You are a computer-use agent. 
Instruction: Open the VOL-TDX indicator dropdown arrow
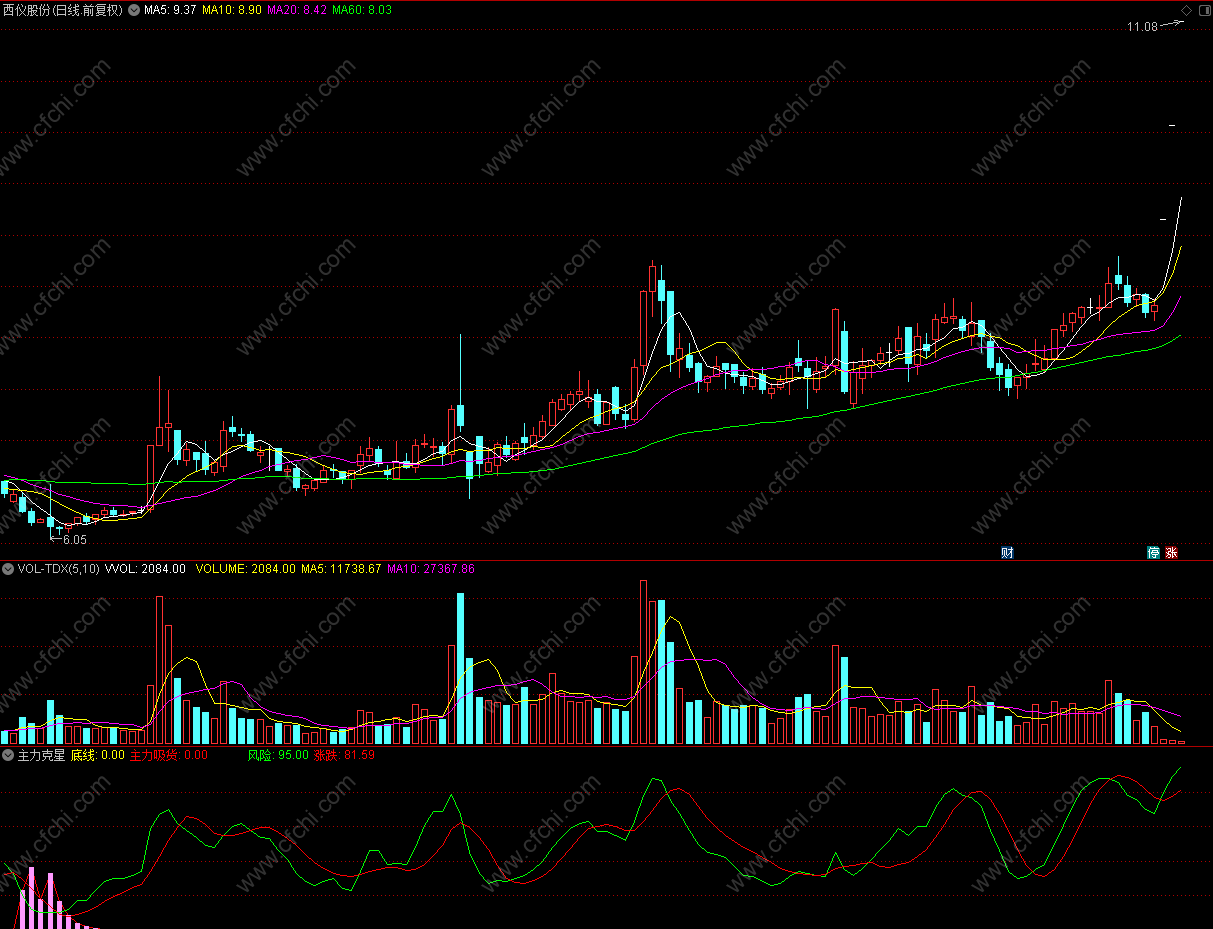click(x=8, y=569)
